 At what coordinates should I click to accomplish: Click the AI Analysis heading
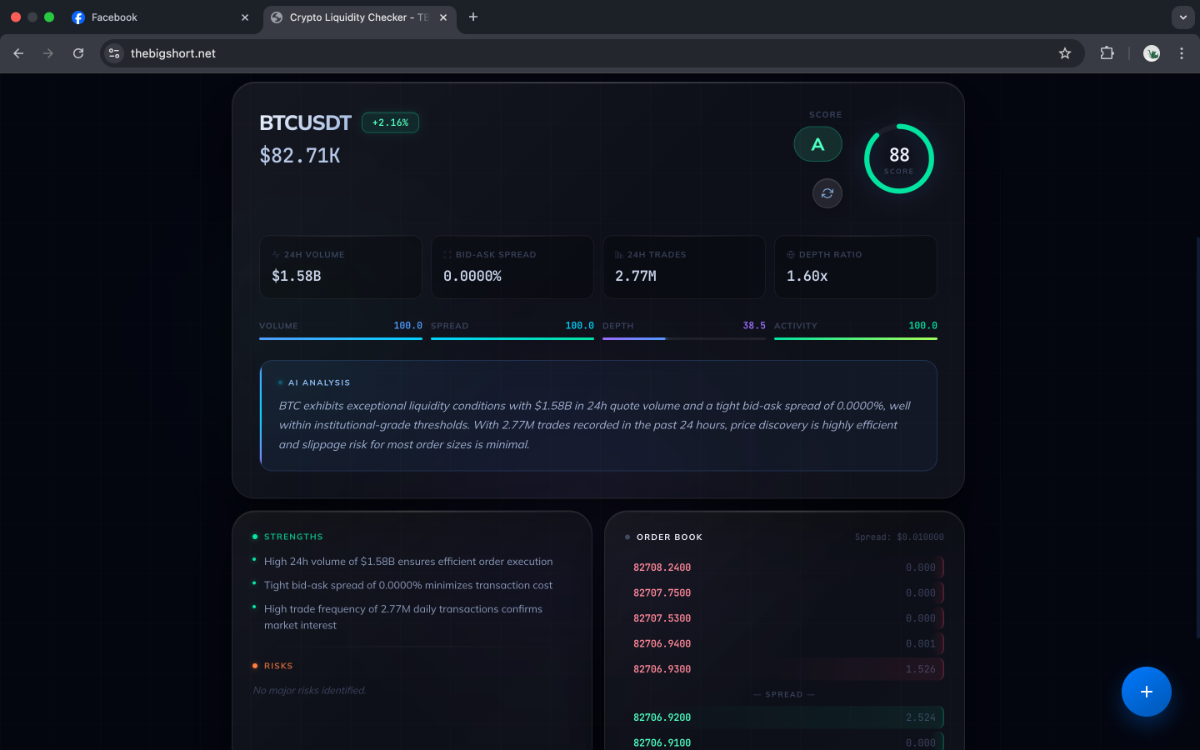[x=319, y=382]
